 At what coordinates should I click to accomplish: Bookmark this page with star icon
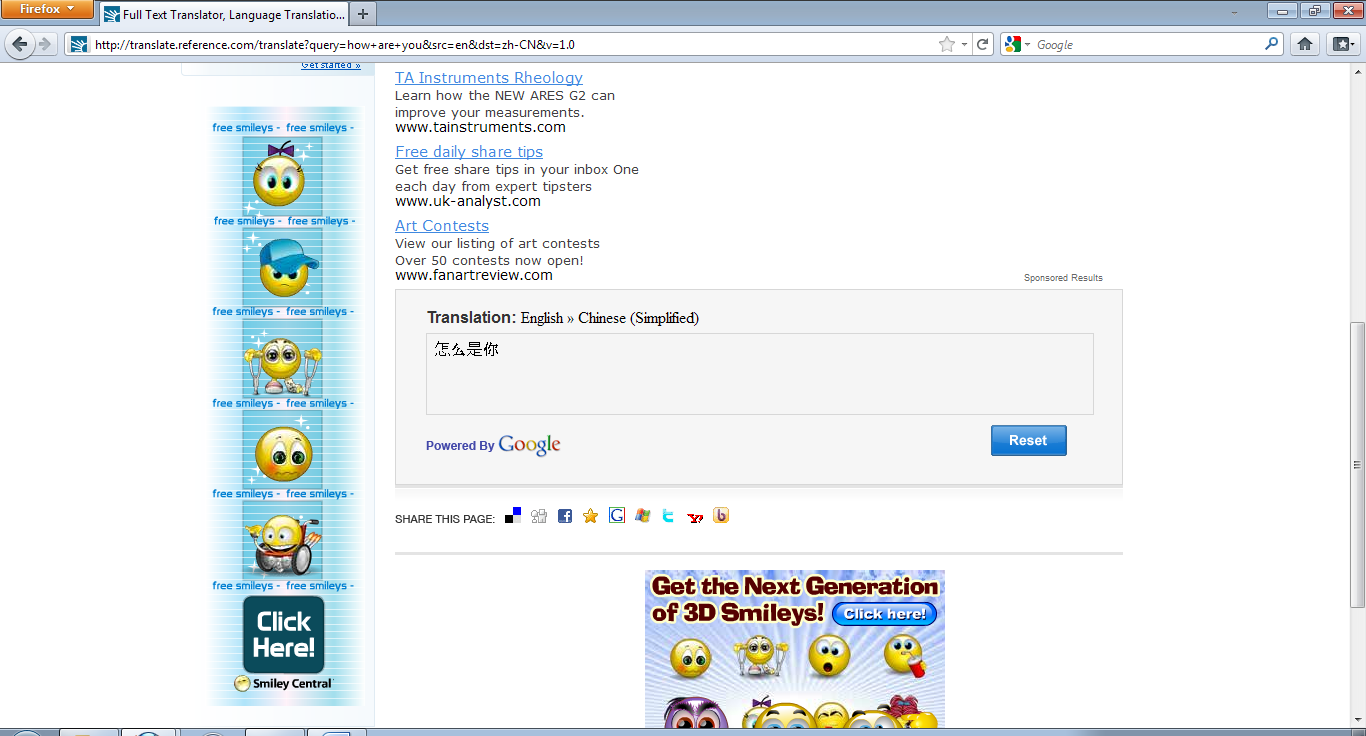[x=947, y=44]
